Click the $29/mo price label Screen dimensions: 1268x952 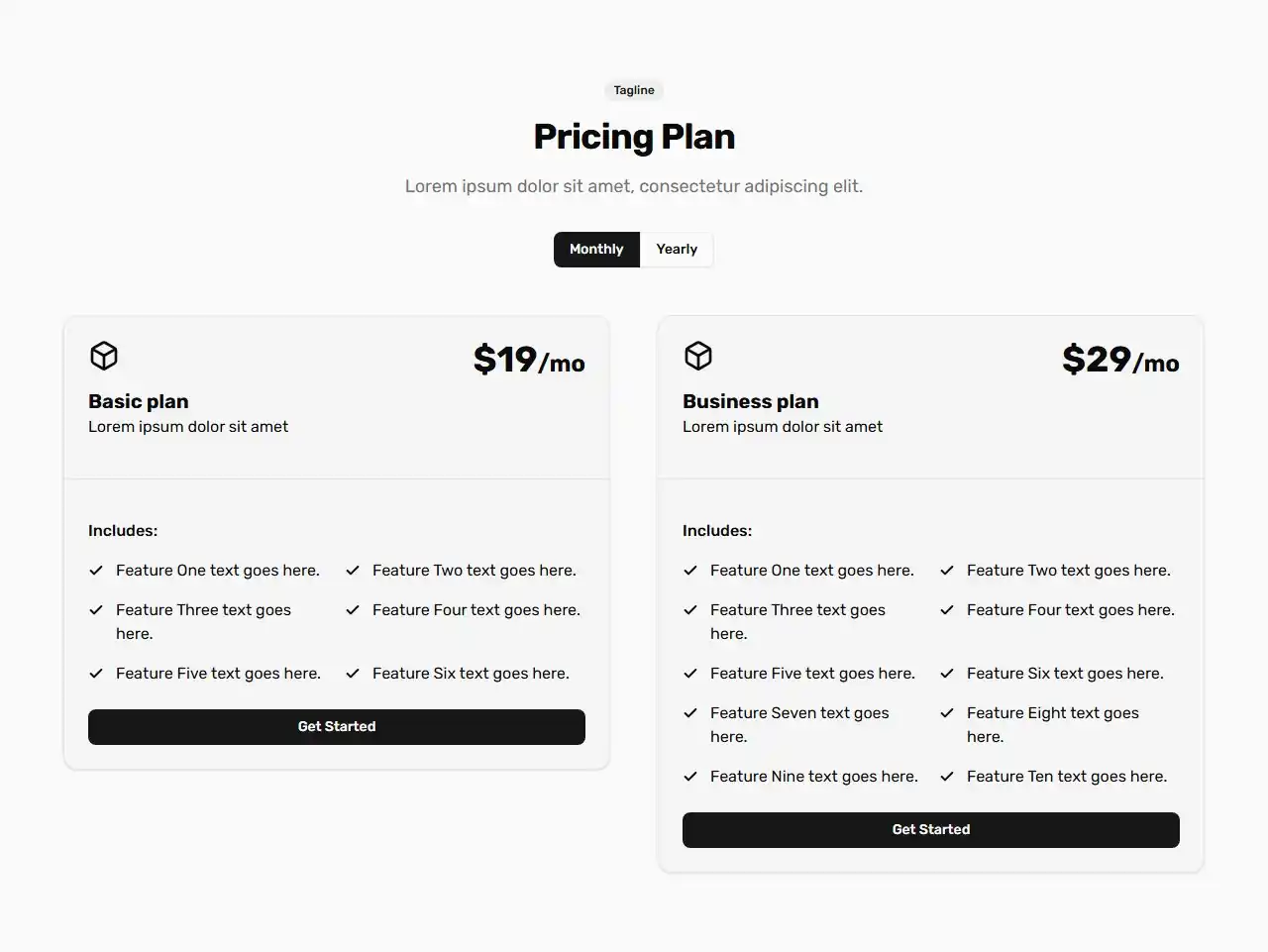click(x=1120, y=361)
